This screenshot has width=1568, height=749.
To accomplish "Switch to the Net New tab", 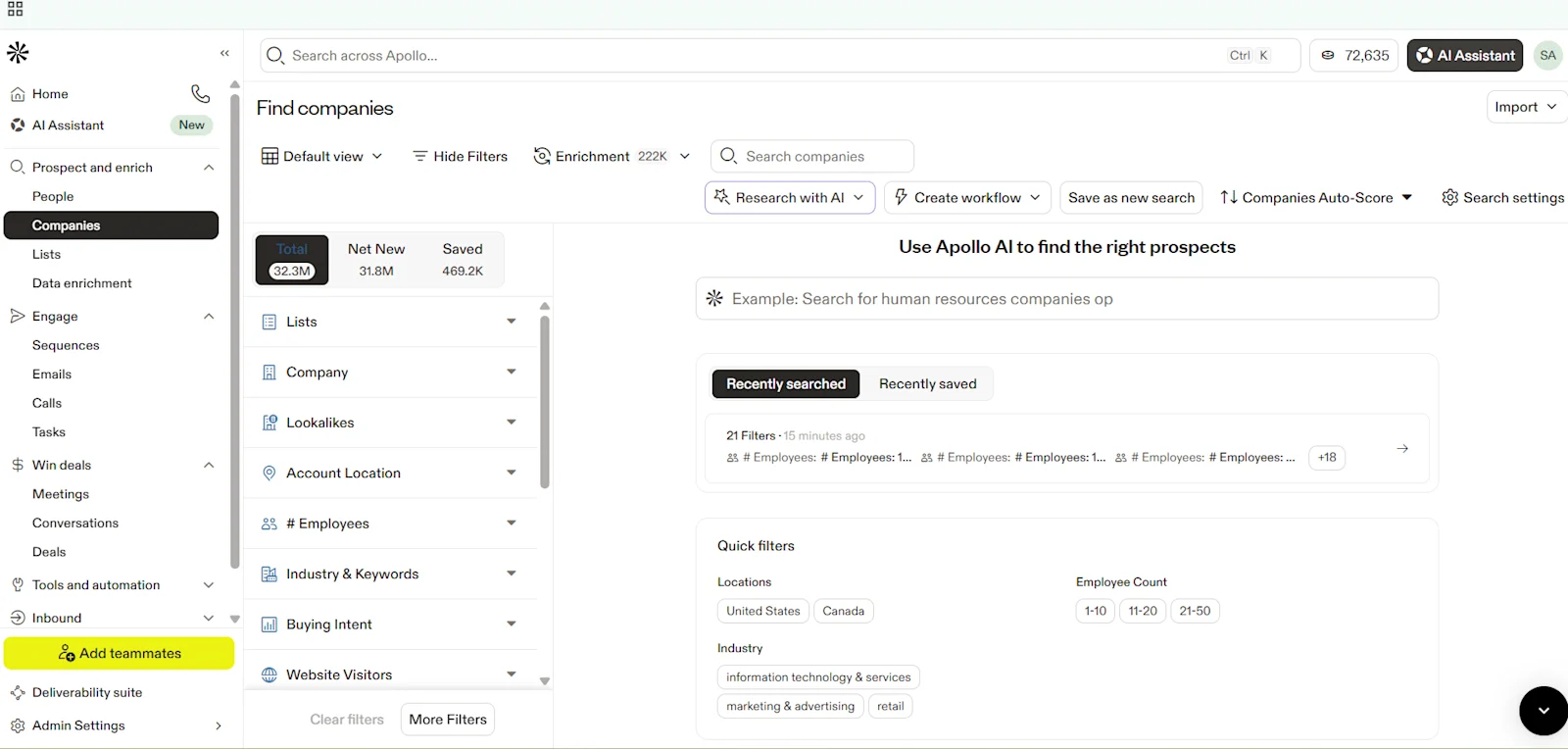I will click(x=376, y=260).
